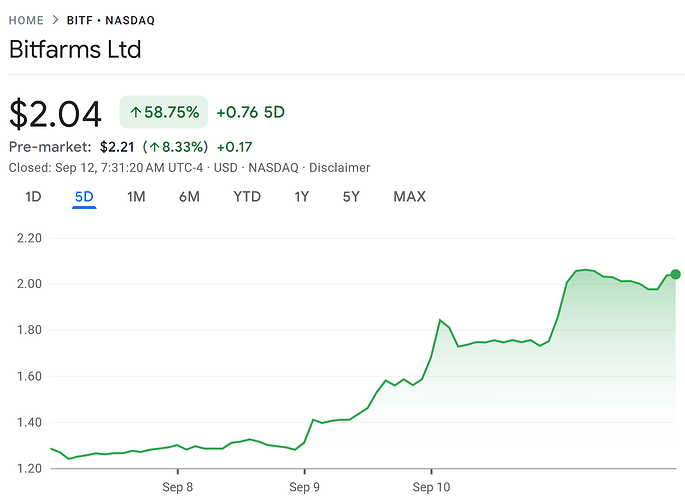The image size is (685, 500).
Task: Open the Disclaimer link
Action: tap(340, 167)
